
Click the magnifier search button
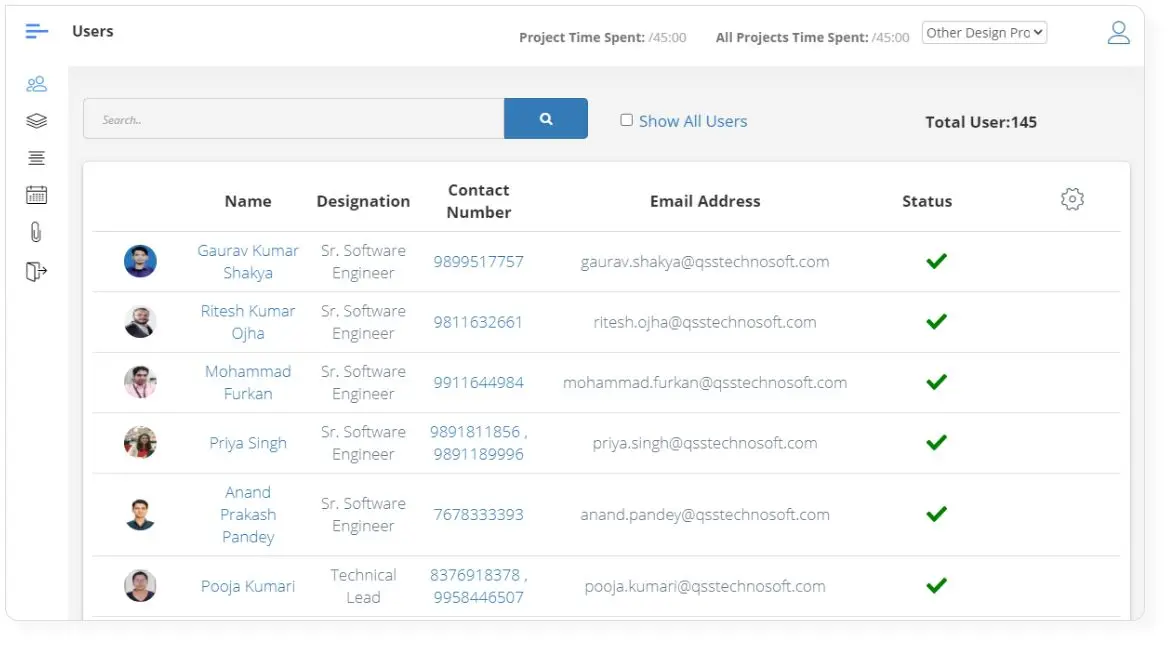point(545,119)
